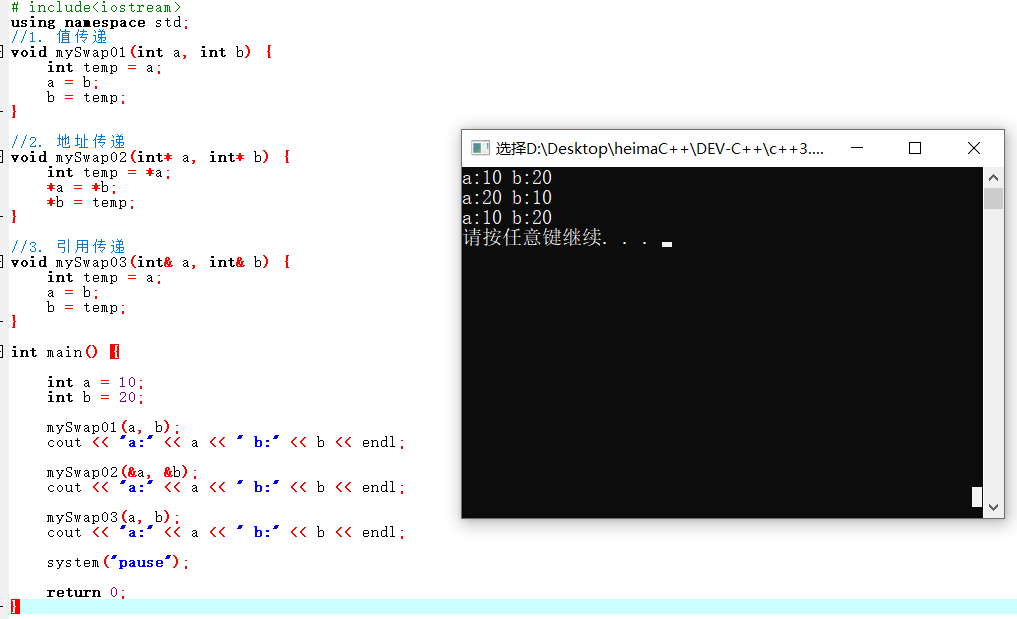Click the line *a = *b;
1017x619 pixels.
(x=81, y=188)
